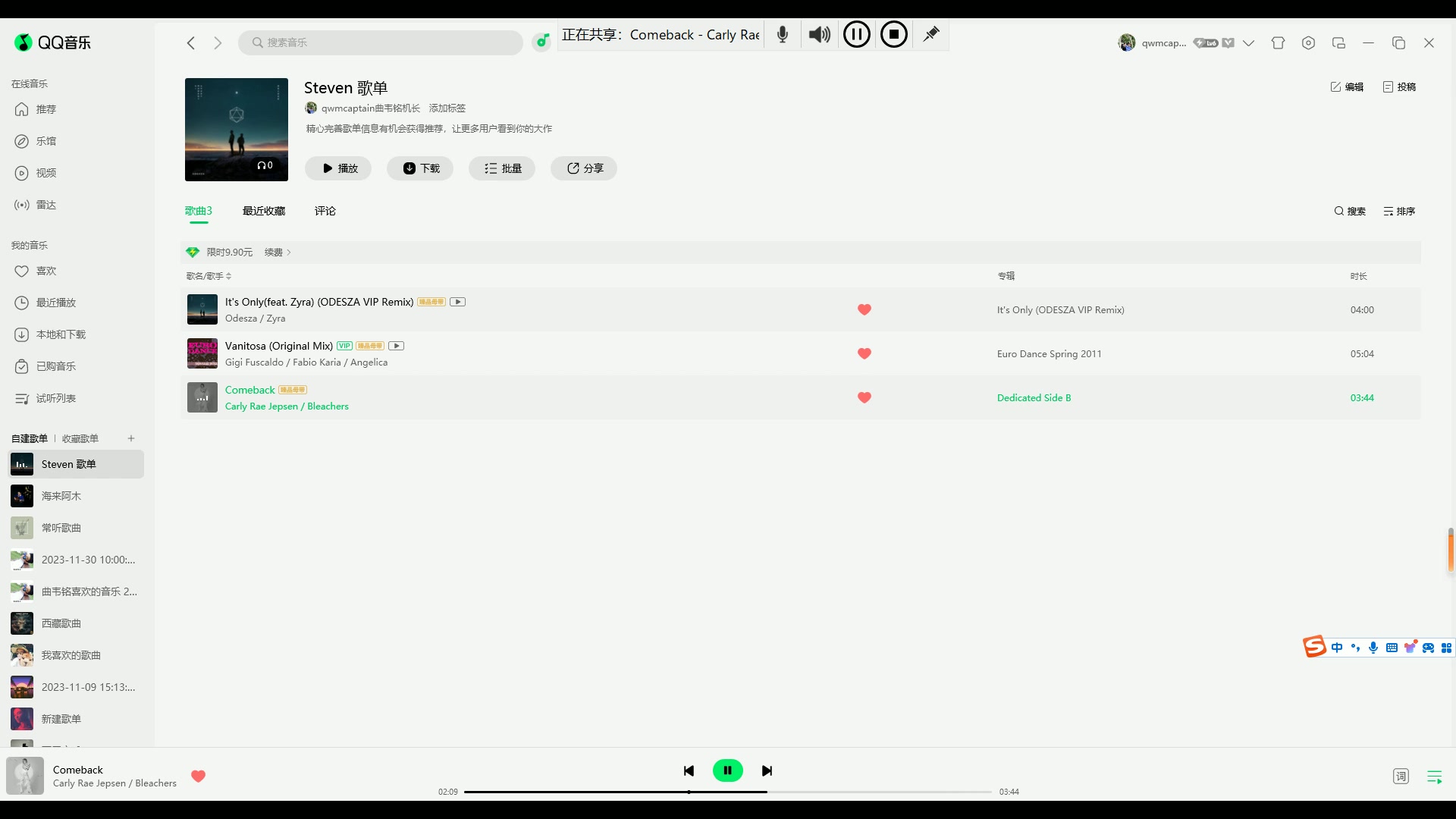Search within the playlist songs
Viewport: 1456px width, 819px height.
pos(1350,212)
